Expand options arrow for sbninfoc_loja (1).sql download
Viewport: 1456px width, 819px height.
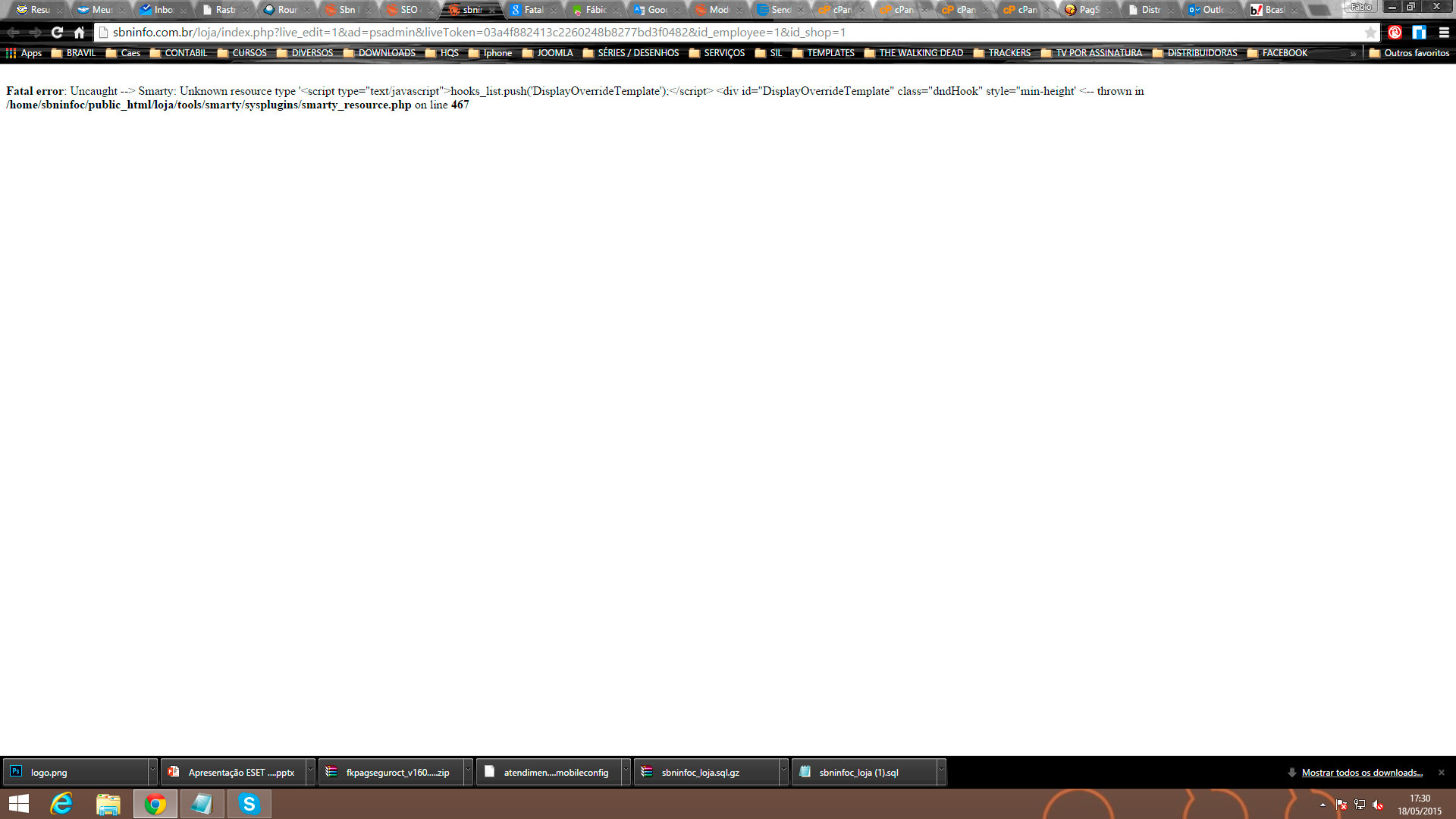click(x=941, y=772)
